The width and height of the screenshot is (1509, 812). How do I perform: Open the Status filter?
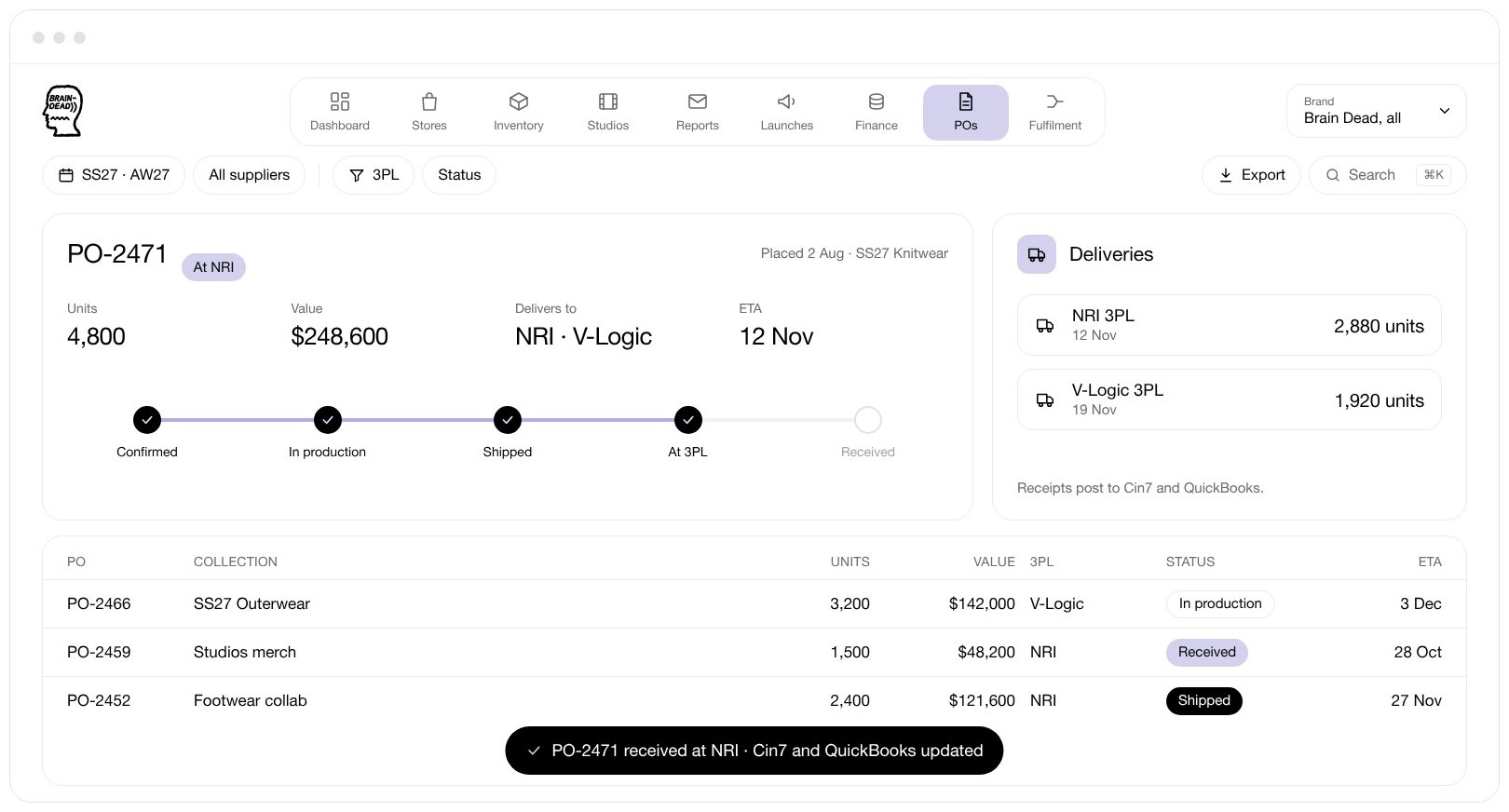coord(459,175)
